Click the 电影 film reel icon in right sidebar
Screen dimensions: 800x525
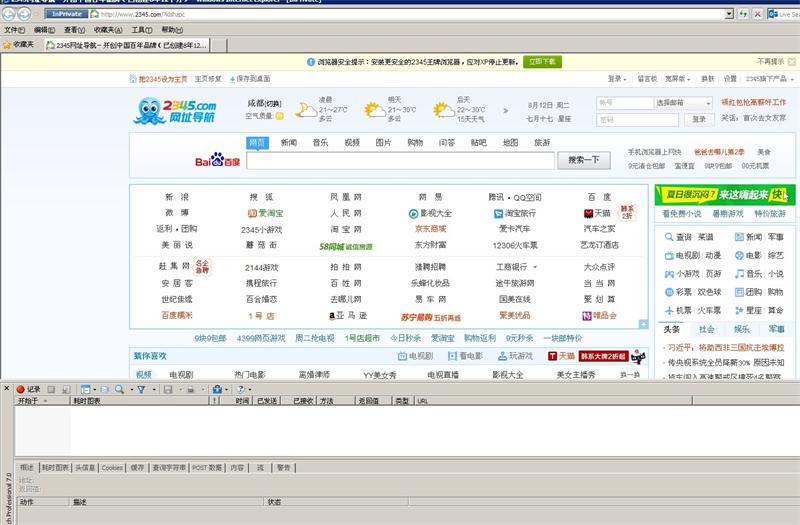click(739, 256)
